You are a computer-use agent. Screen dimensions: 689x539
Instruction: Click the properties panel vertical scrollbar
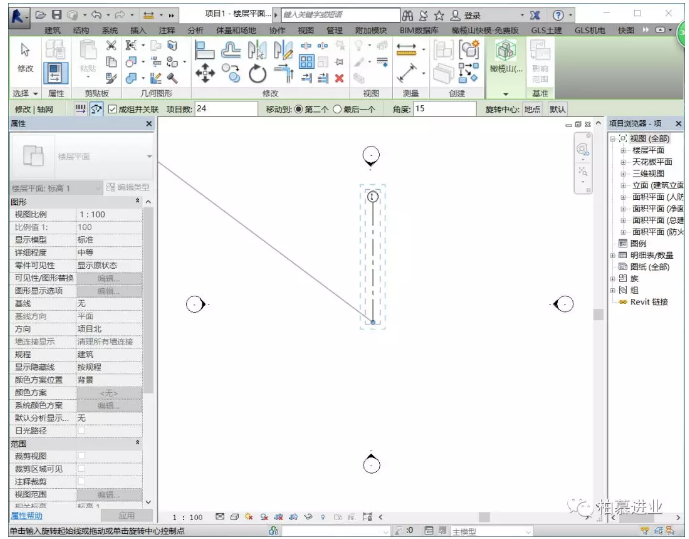[x=149, y=299]
